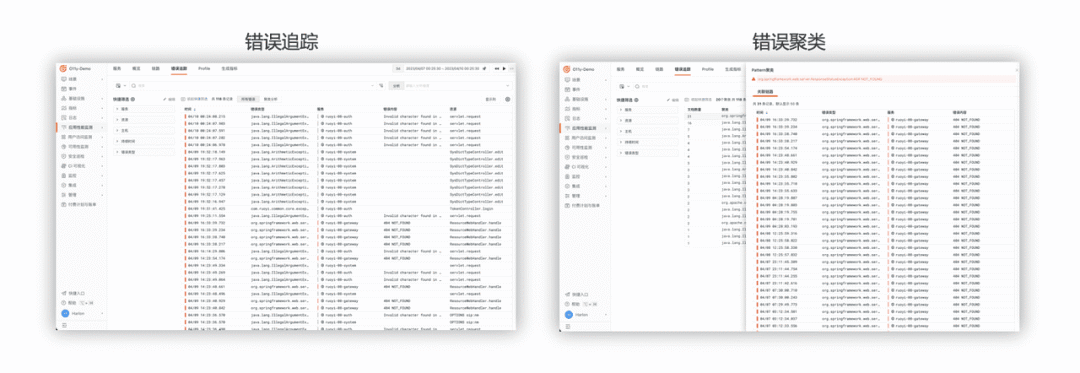Screen dimensions: 1080x373
Task: Open 应用性能监测 icon in left 错误追踪 sidebar
Action: (63, 127)
